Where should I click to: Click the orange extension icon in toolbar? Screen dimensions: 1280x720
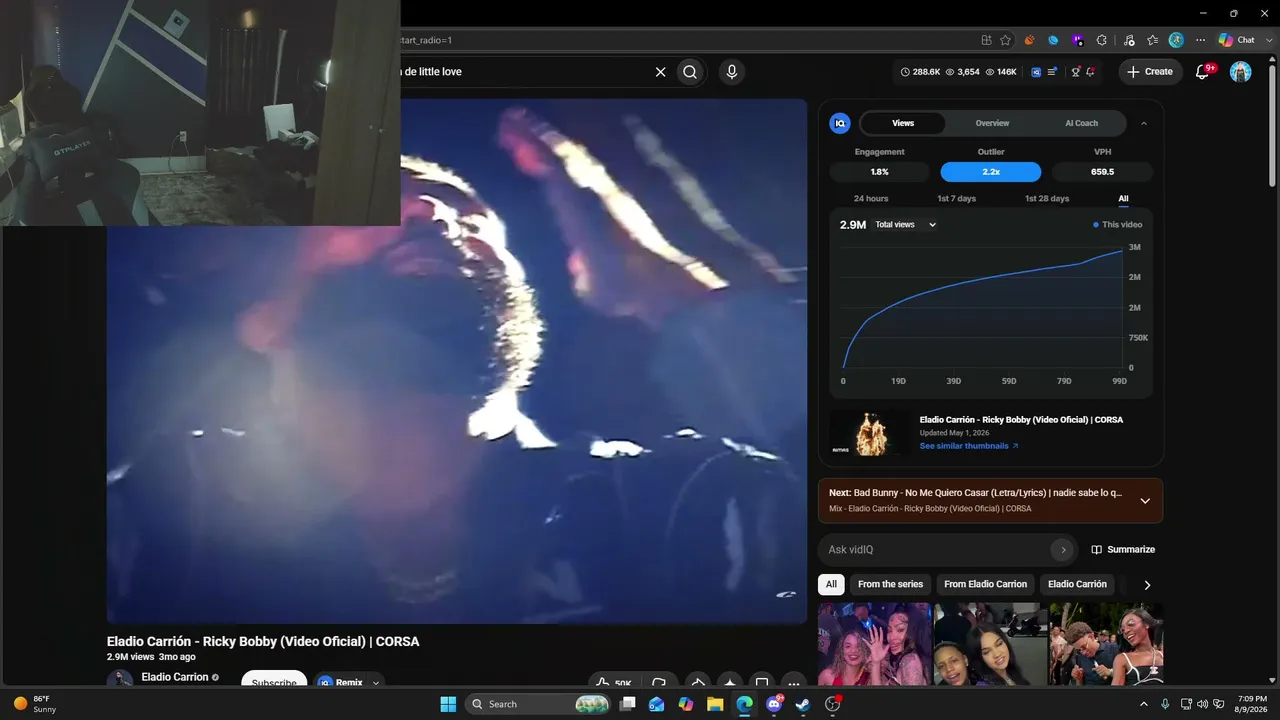coord(1029,40)
